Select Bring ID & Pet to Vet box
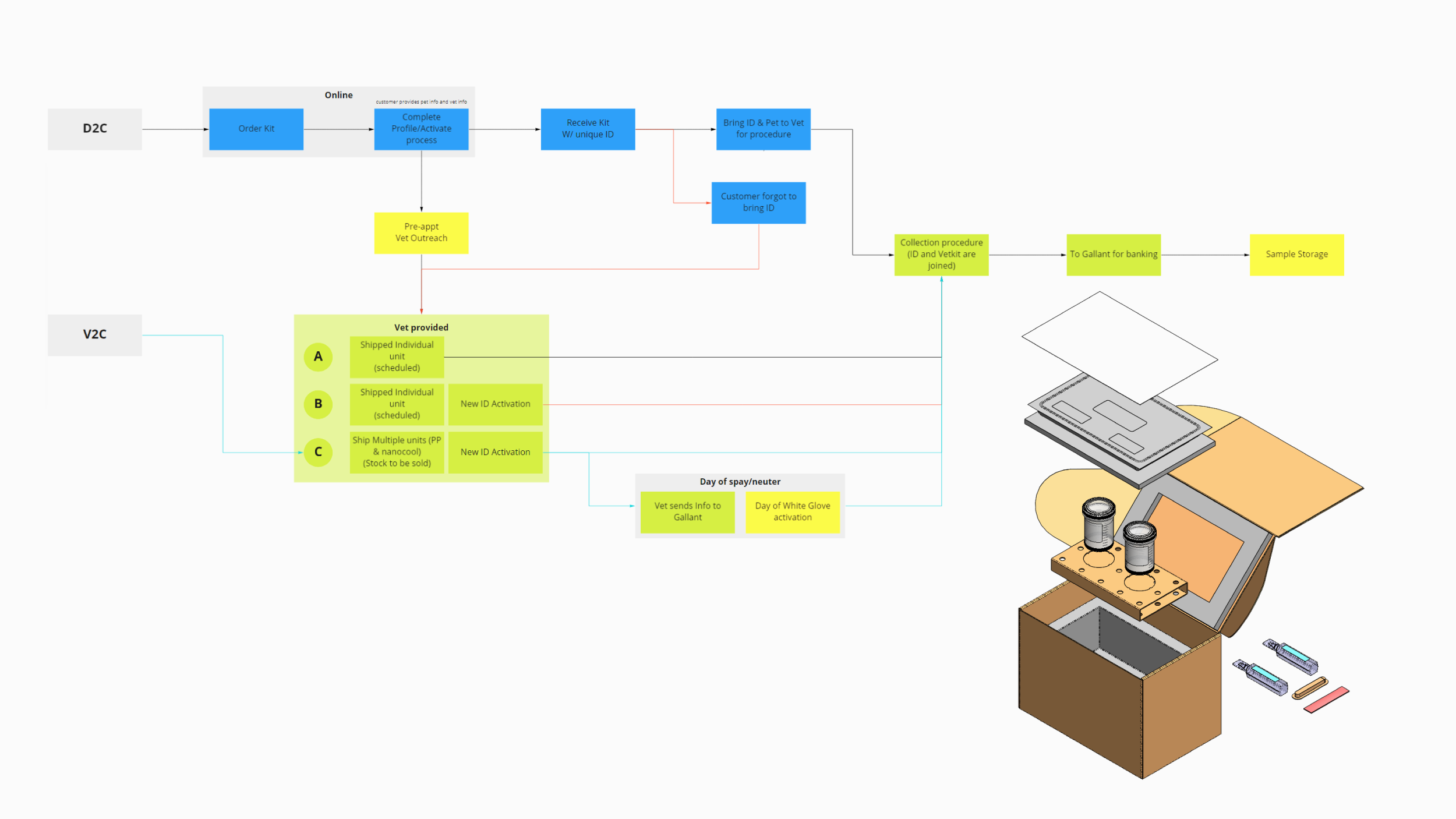The width and height of the screenshot is (1456, 819). coord(763,129)
